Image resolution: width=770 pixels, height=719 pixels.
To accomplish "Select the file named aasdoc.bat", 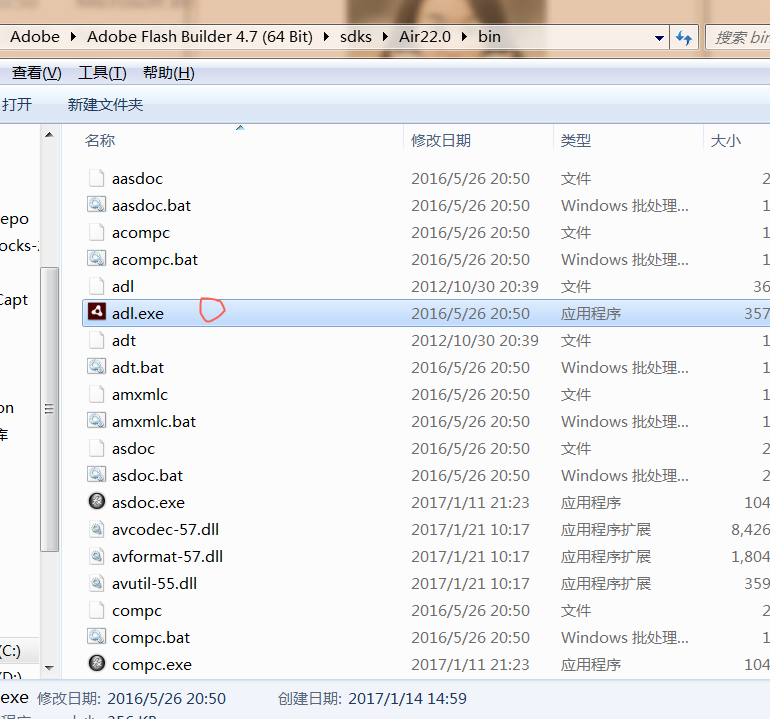I will [x=151, y=205].
